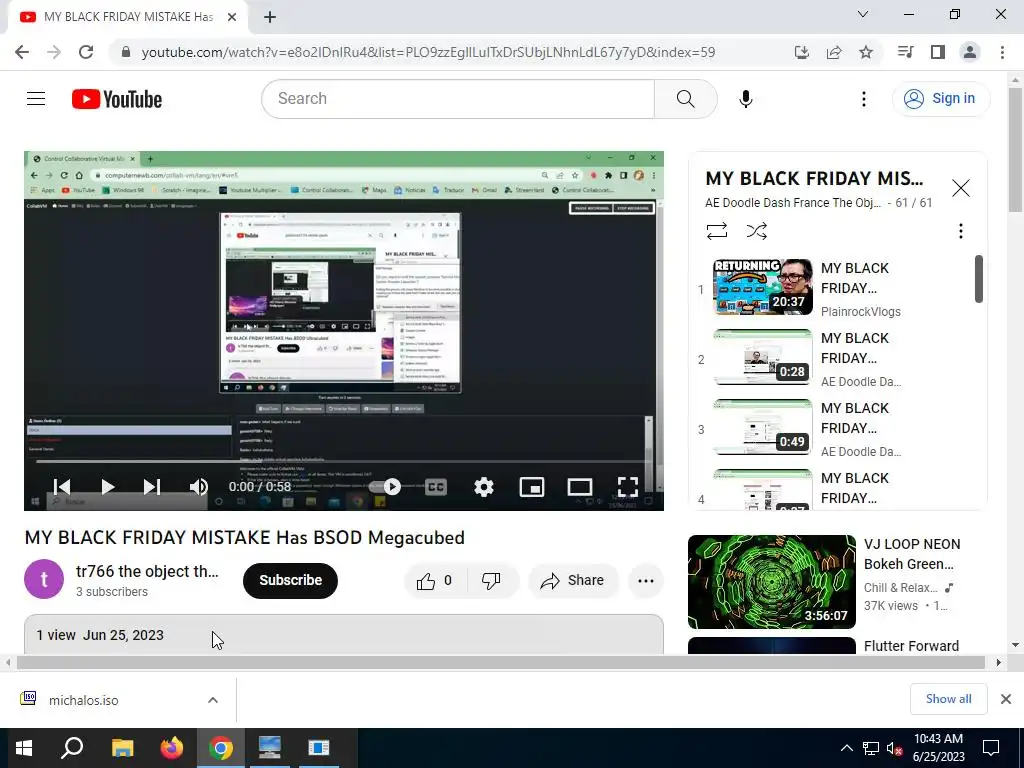
Task: Toggle Chrome side panel
Action: tap(938, 52)
